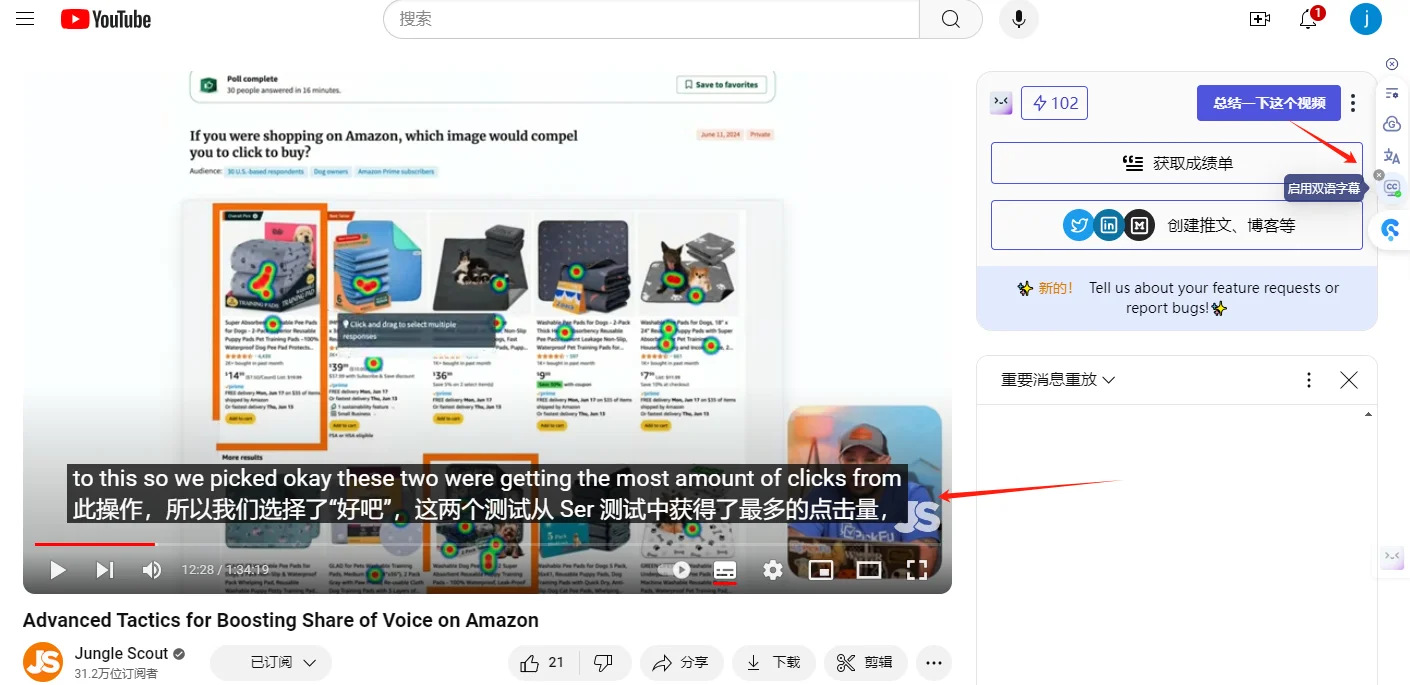Mute the video volume

coord(151,569)
